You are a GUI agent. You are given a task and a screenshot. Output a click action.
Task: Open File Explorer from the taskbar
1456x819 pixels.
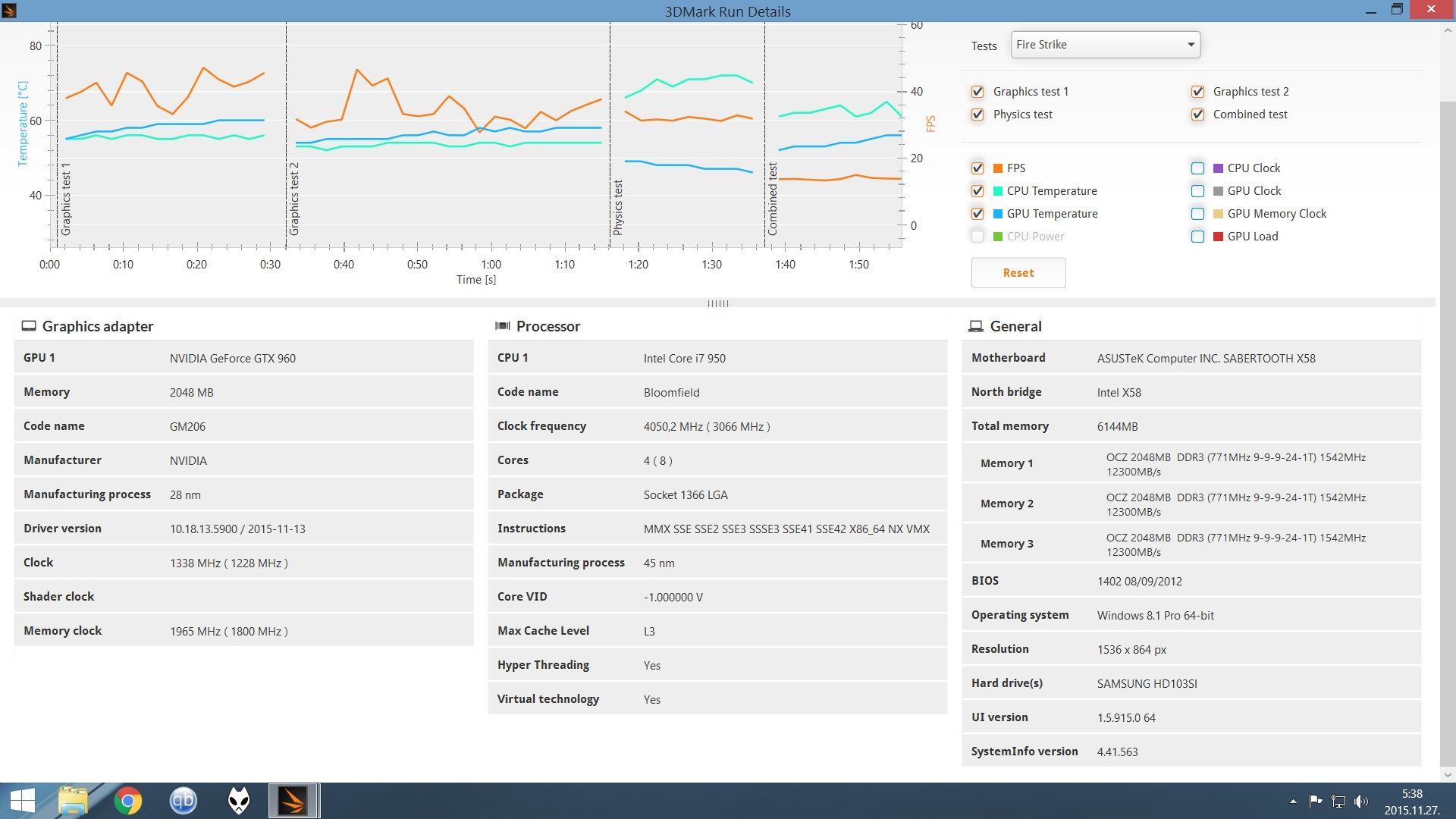pos(73,801)
